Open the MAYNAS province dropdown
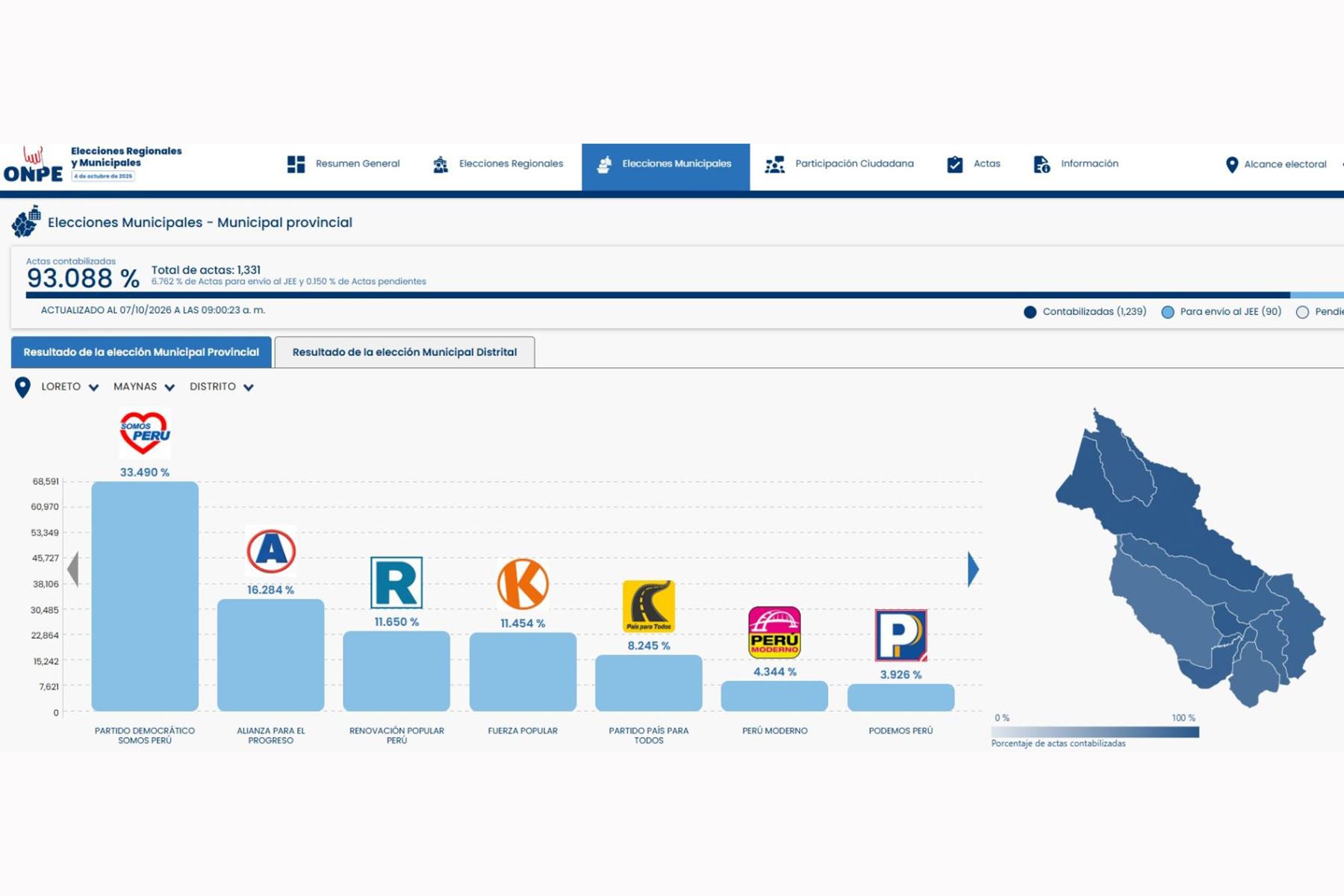The width and height of the screenshot is (1344, 896). 144,387
